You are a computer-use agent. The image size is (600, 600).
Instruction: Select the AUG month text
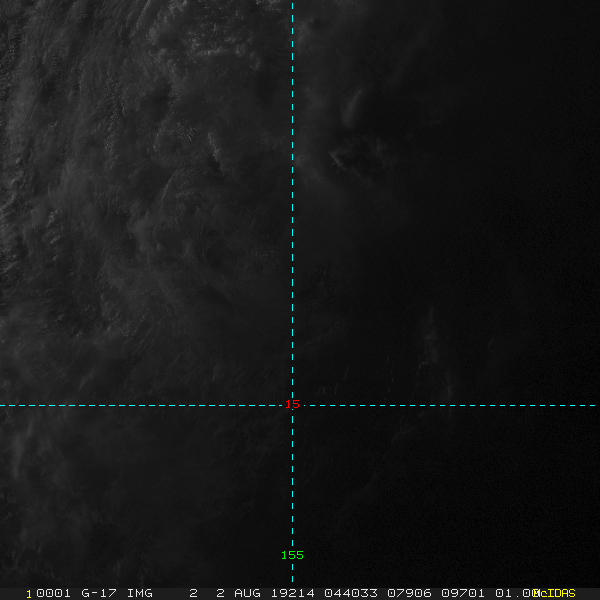coord(247,593)
